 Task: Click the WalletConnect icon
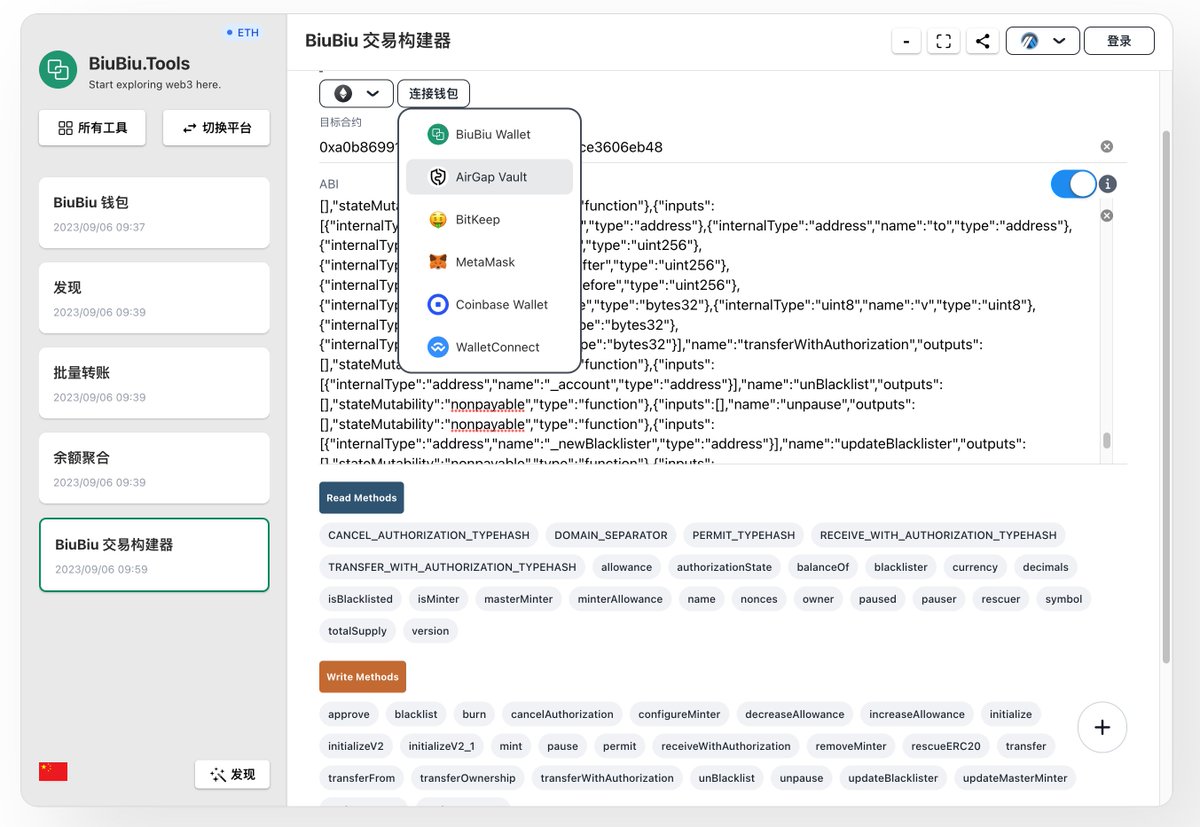pos(438,347)
